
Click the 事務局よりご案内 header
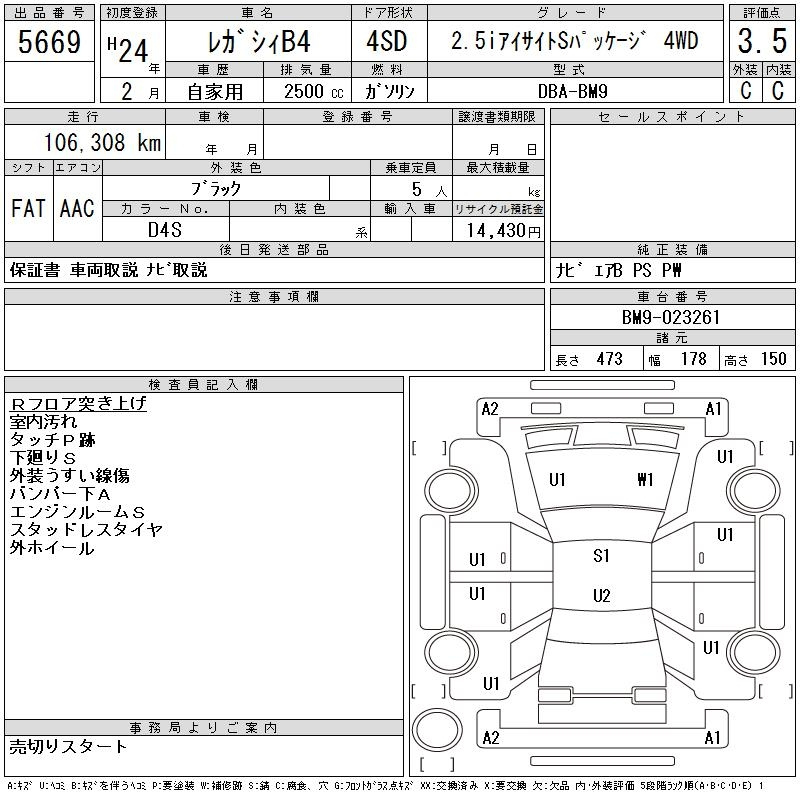(x=204, y=728)
